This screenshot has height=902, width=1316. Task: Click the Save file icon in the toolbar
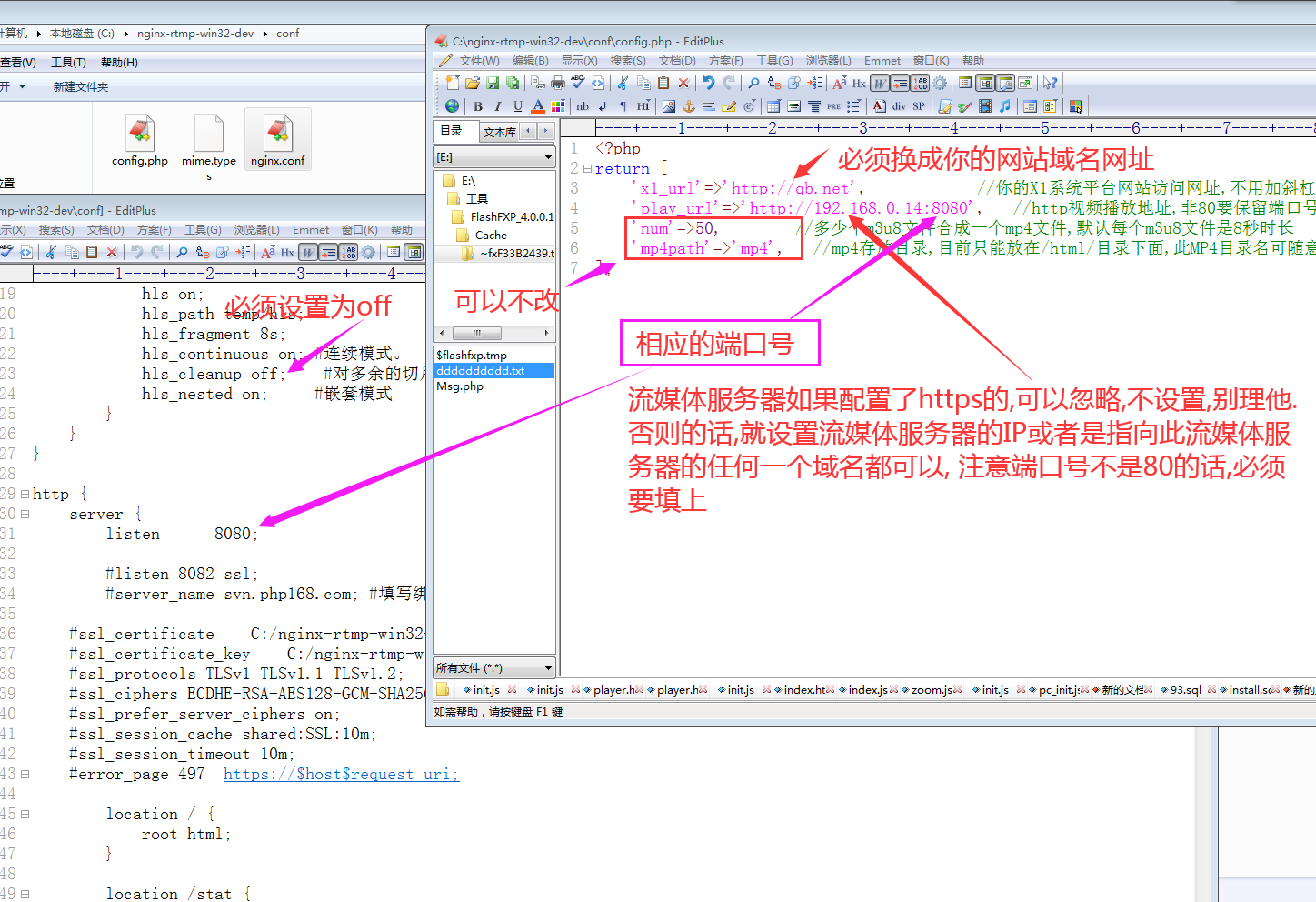coord(493,83)
